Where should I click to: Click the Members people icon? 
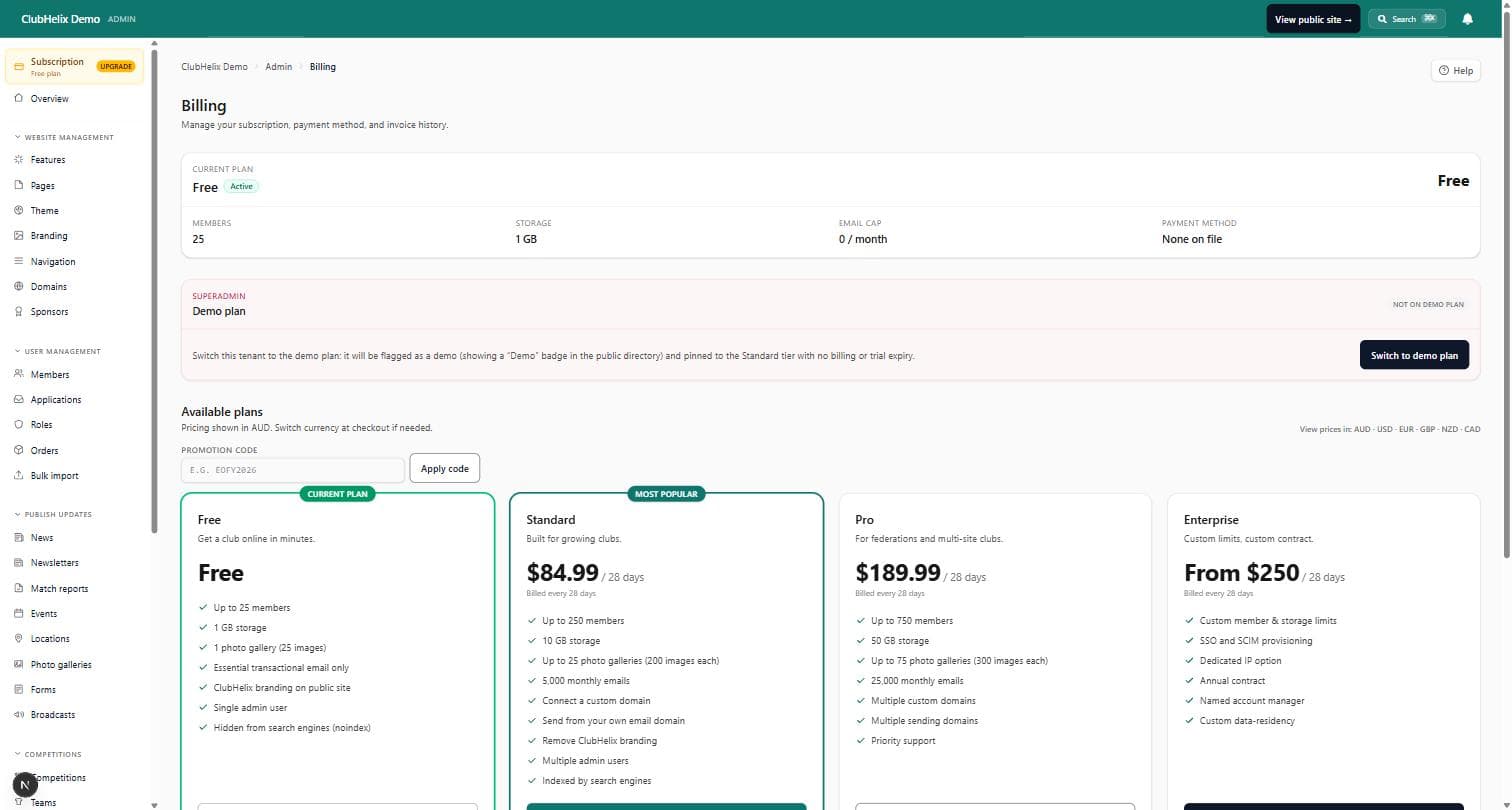point(19,374)
